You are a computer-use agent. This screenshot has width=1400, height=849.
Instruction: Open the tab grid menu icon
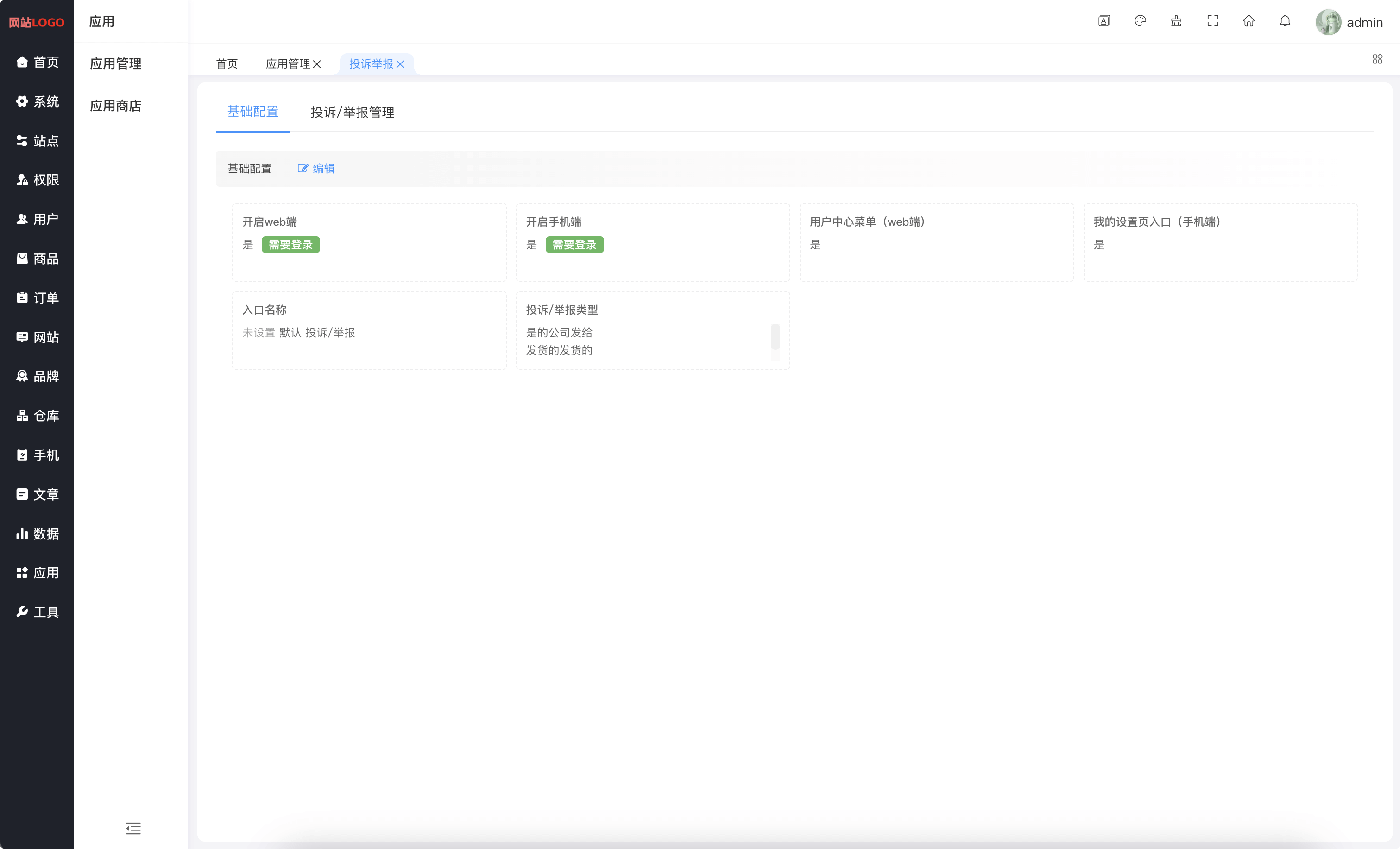click(1377, 59)
